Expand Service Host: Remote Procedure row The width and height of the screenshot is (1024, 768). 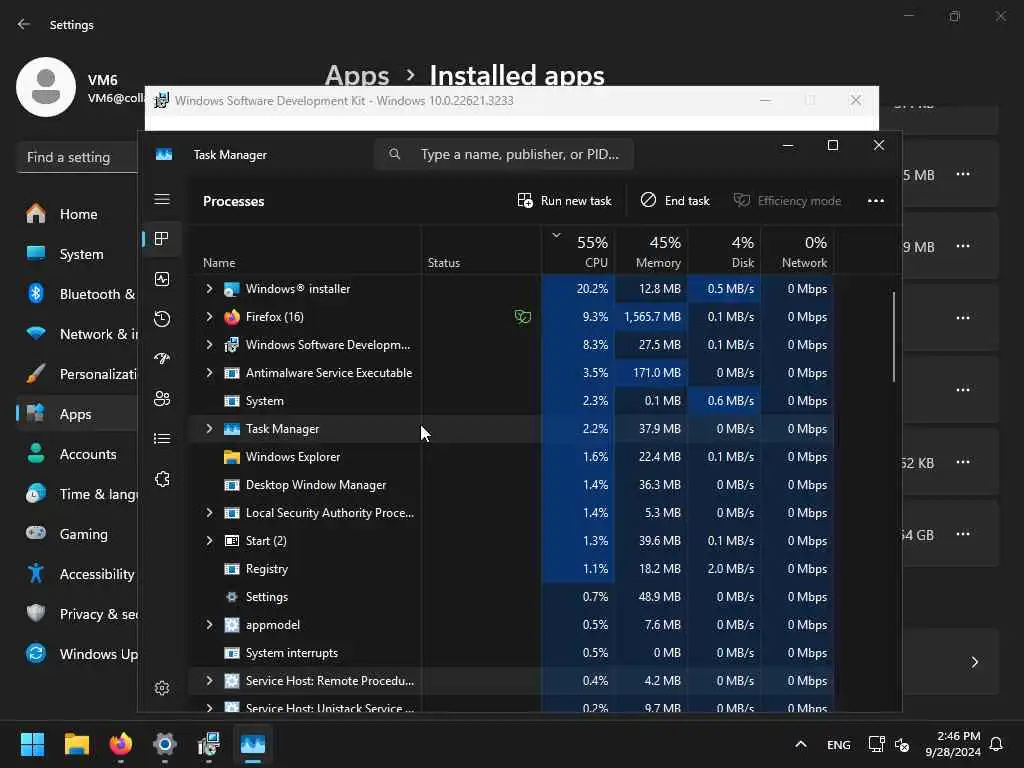[x=209, y=680]
